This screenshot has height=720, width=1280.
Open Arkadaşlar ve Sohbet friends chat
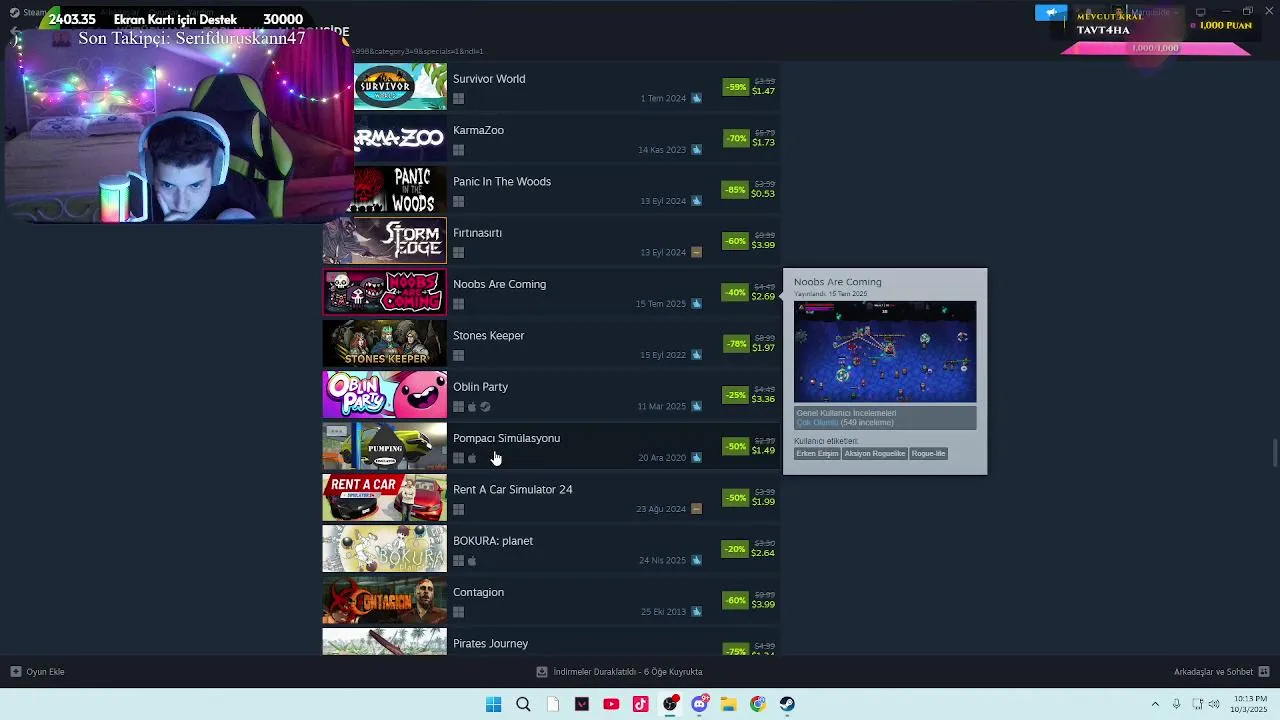(x=1222, y=672)
